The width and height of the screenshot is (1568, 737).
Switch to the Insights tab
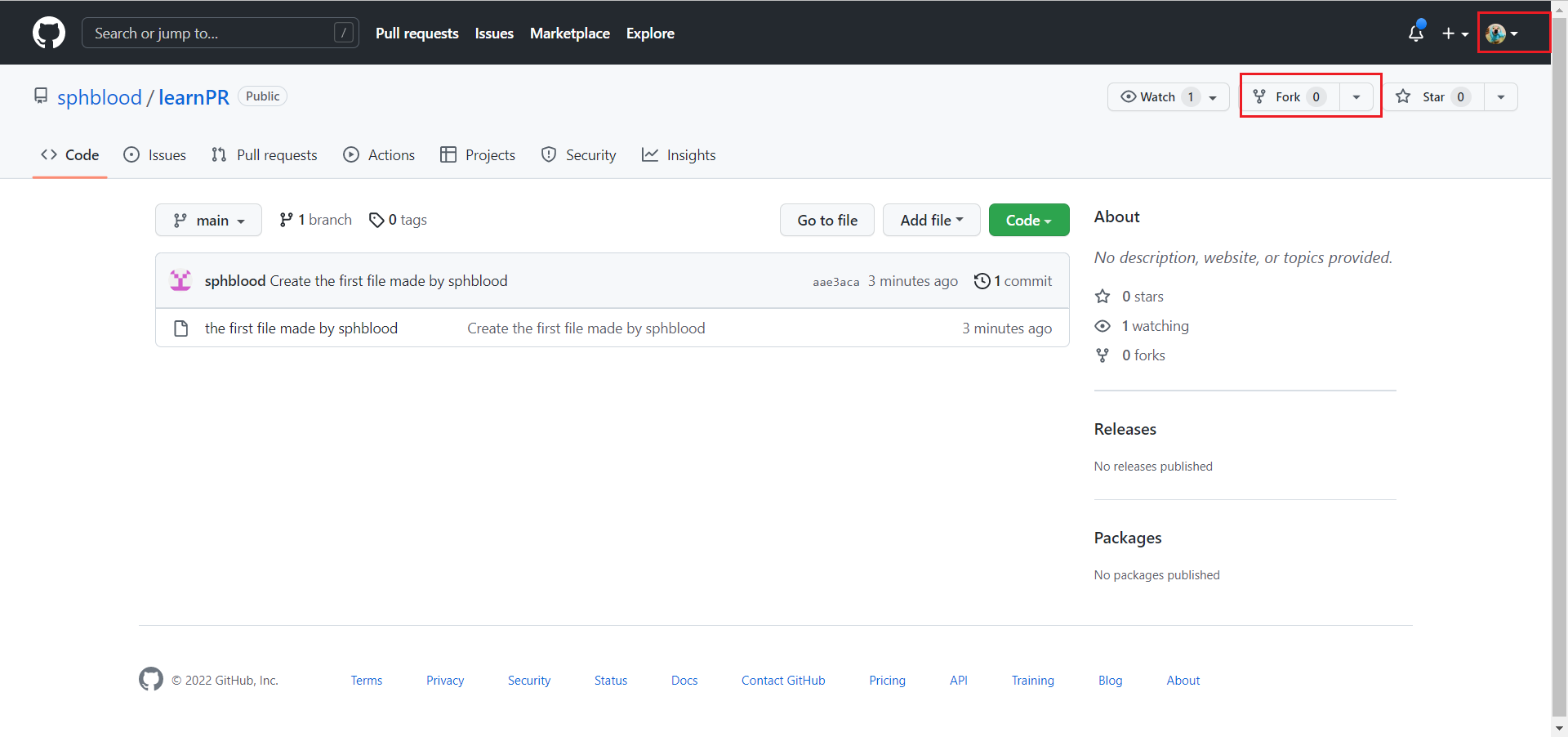[x=679, y=155]
